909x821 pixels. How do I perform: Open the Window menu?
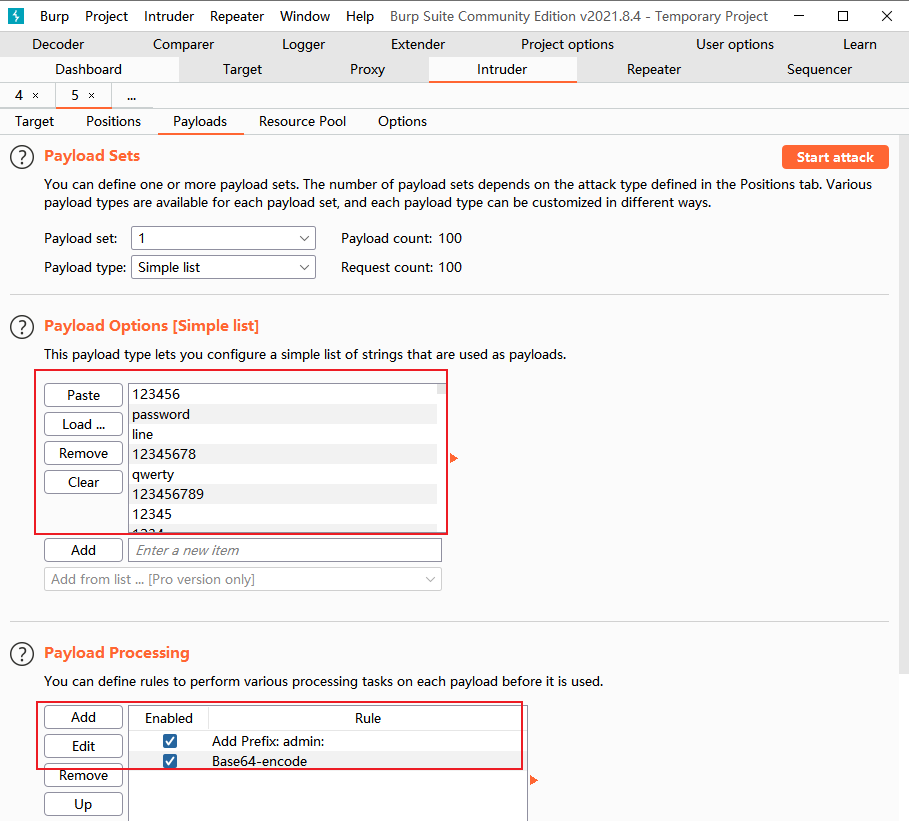(305, 16)
